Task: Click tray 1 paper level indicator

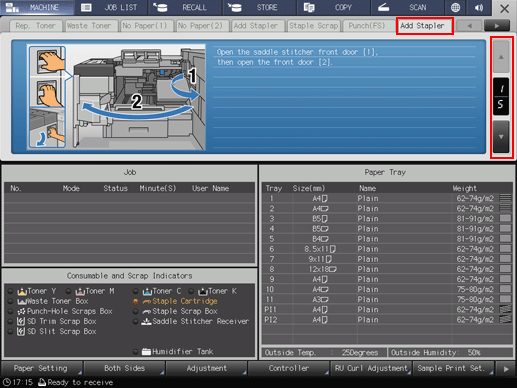Action: click(505, 198)
